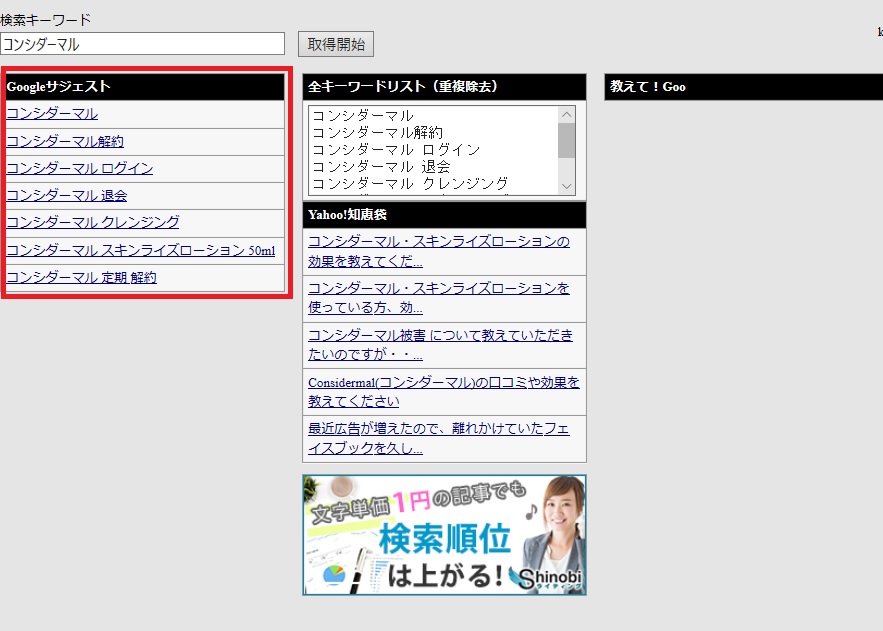
Task: Click the 検索キーワード text input field
Action: tap(143, 44)
